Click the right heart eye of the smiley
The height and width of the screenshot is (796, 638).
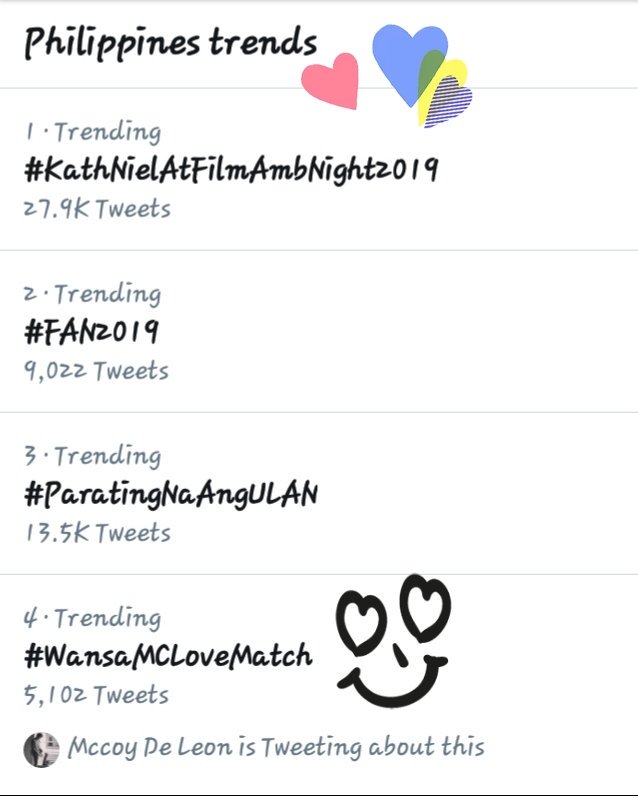click(x=425, y=605)
